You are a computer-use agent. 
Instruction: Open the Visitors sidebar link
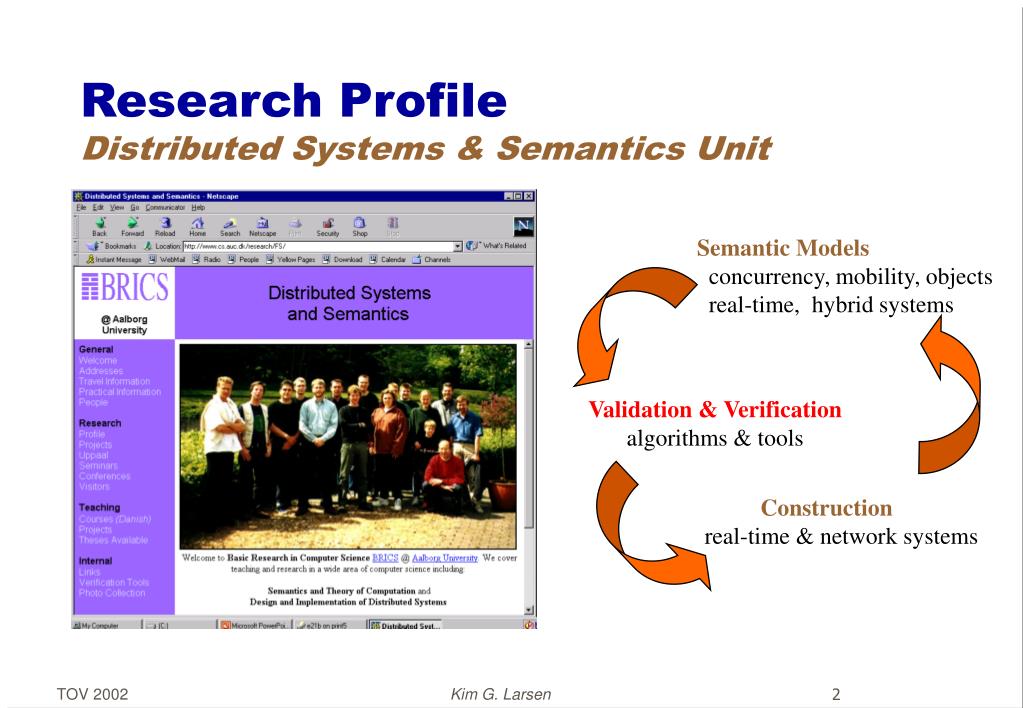click(94, 486)
